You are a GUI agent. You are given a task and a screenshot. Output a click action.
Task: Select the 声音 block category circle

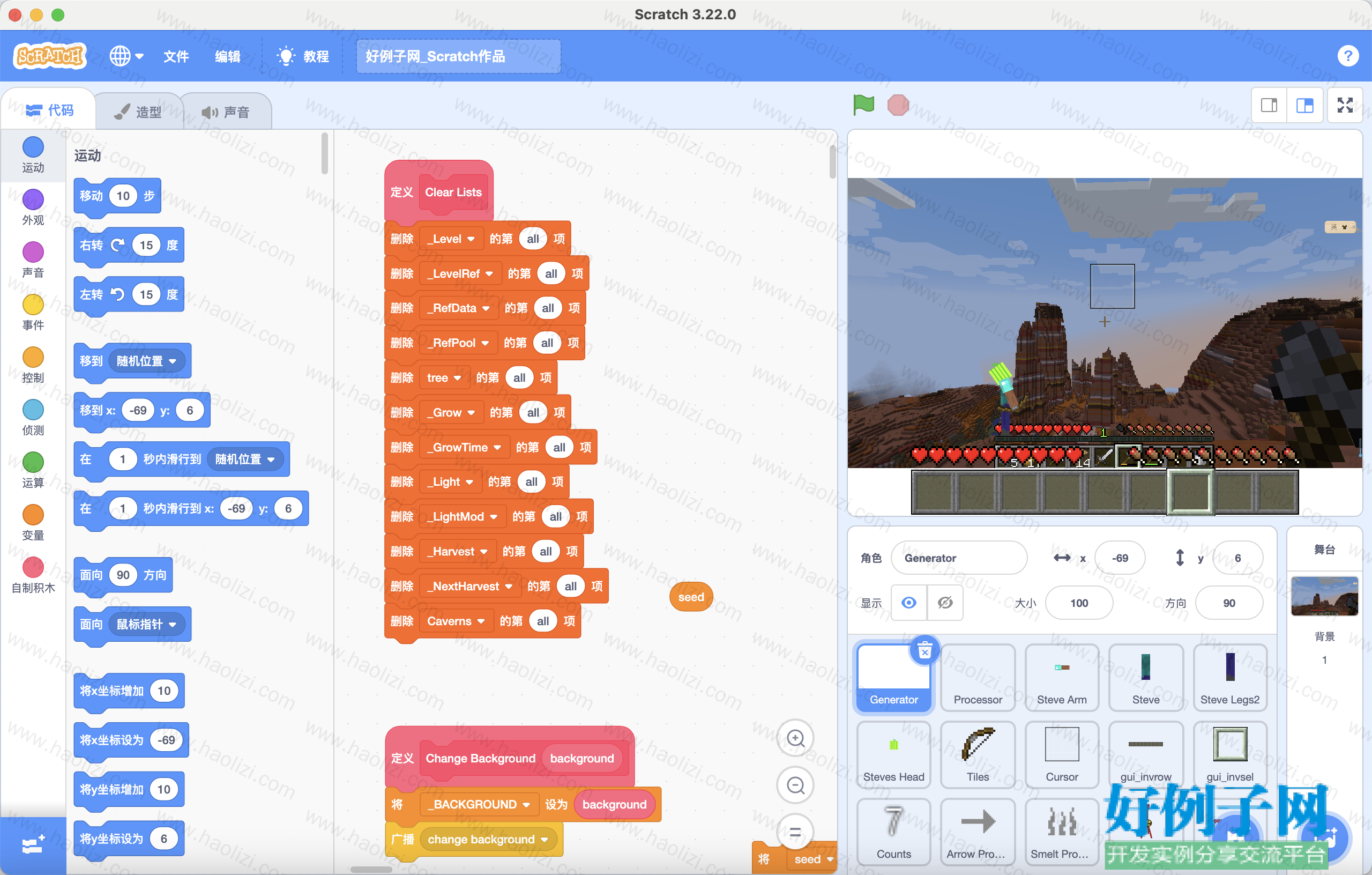tap(33, 259)
